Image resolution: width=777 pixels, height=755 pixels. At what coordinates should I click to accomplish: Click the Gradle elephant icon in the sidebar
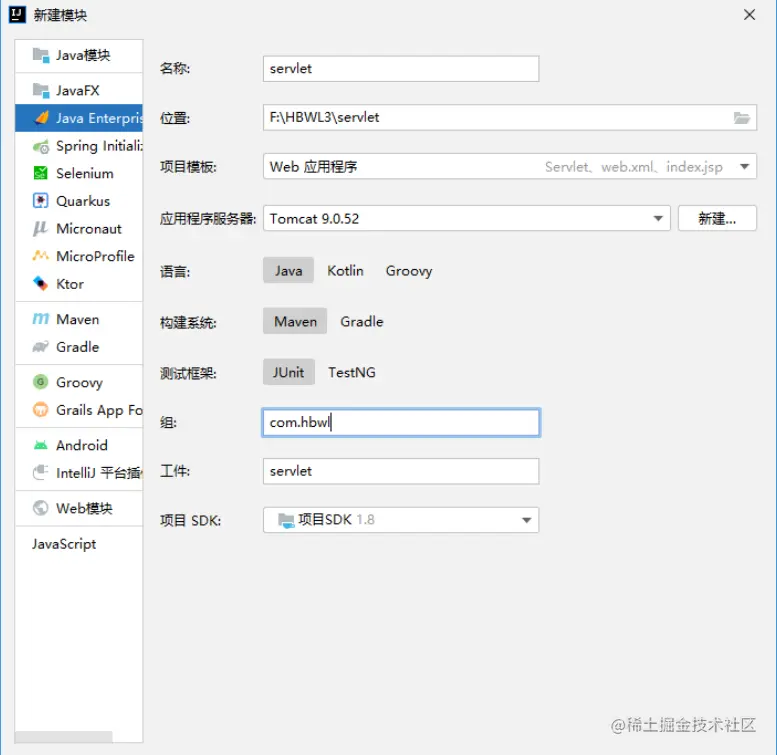tap(41, 347)
